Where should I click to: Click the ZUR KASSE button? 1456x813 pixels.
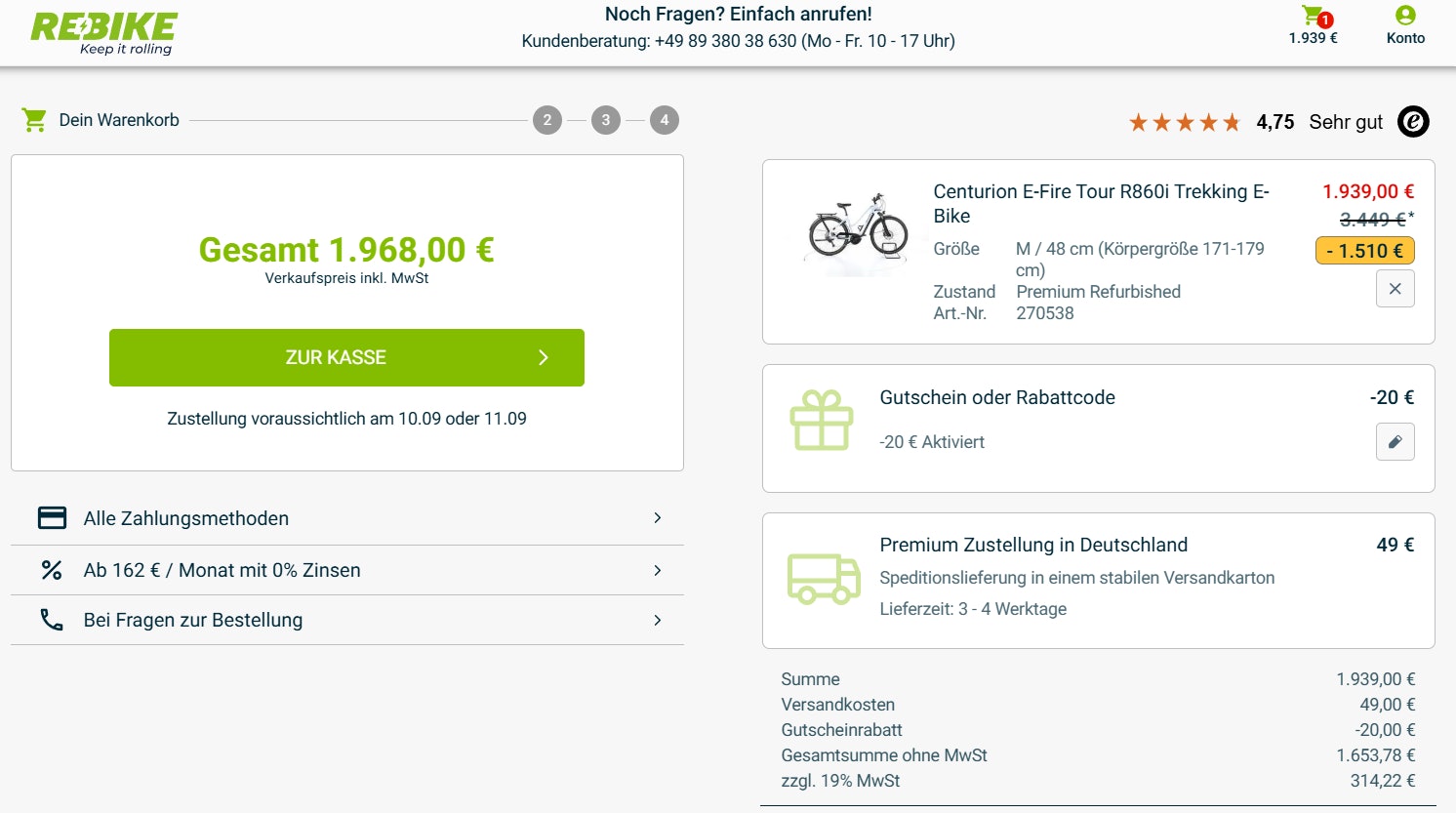click(x=346, y=357)
